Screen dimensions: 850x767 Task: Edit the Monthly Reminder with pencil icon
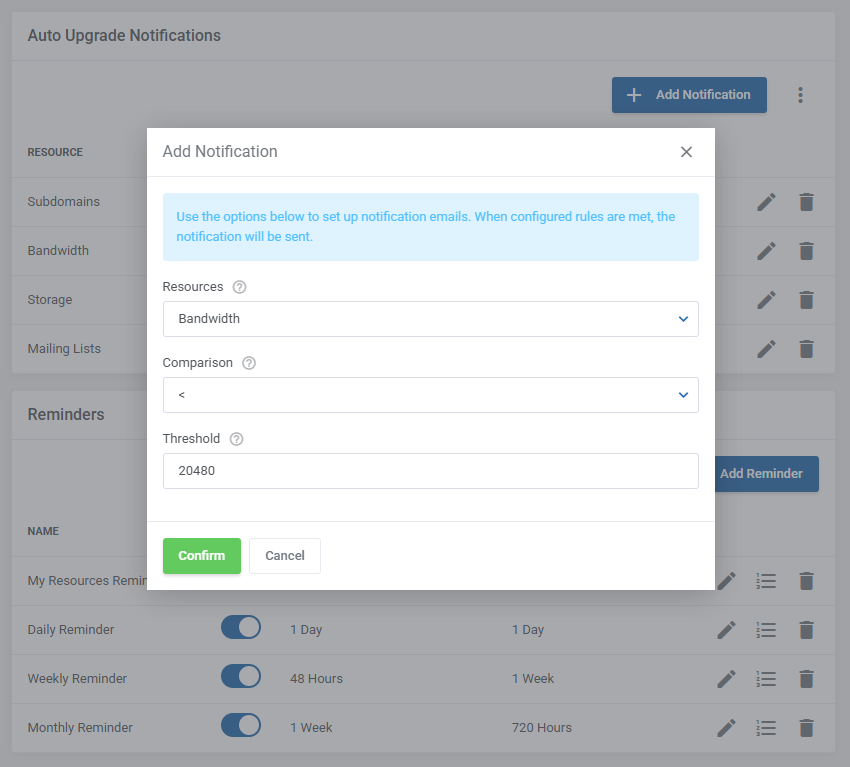tap(727, 728)
